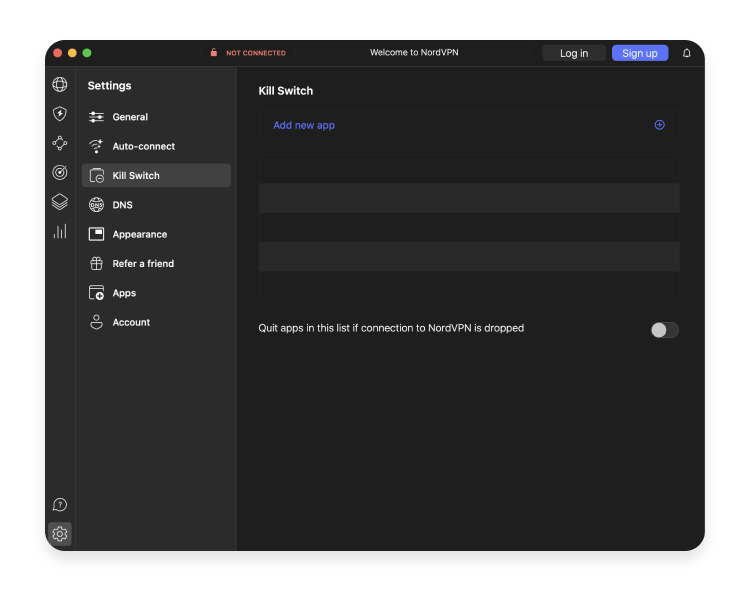Image resolution: width=750 pixels, height=591 pixels.
Task: Open Auto-connect settings
Action: (x=156, y=146)
